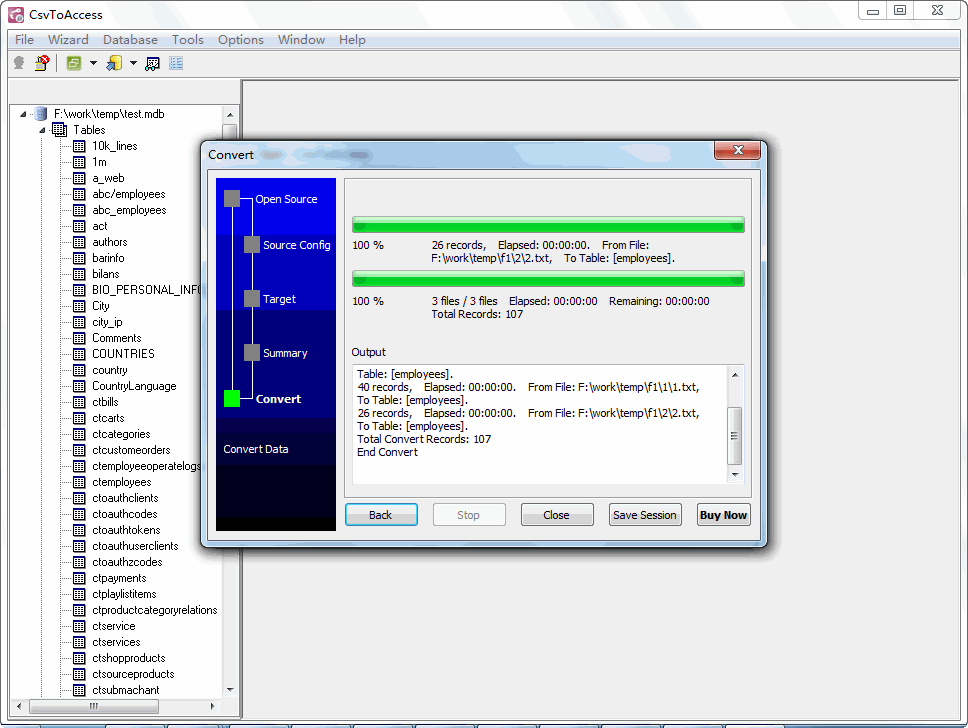
Task: Click the Buy Now button
Action: coord(723,515)
